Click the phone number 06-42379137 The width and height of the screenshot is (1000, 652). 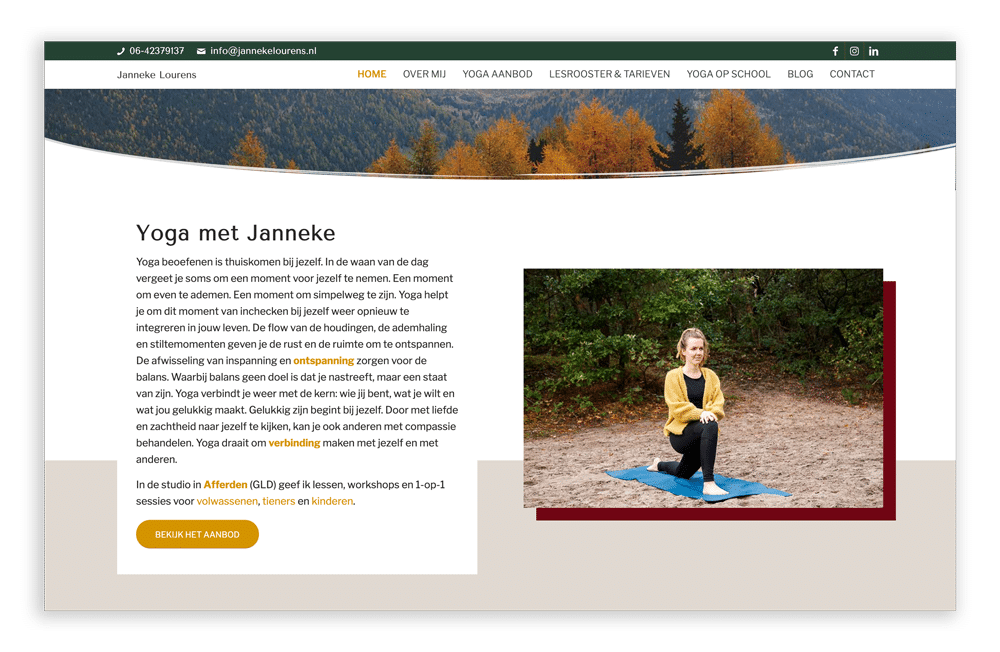click(156, 50)
